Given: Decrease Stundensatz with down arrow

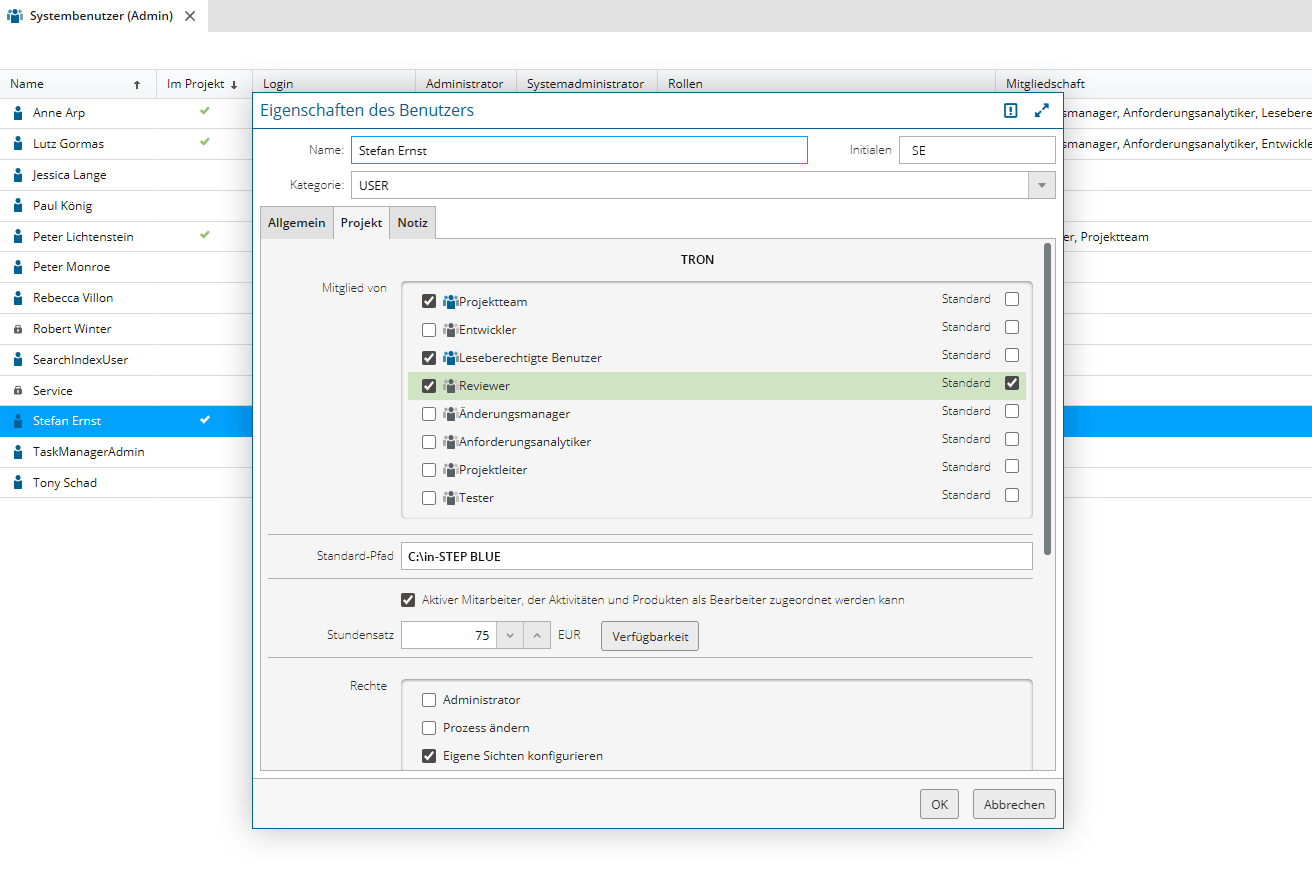Looking at the screenshot, I should click(x=510, y=636).
